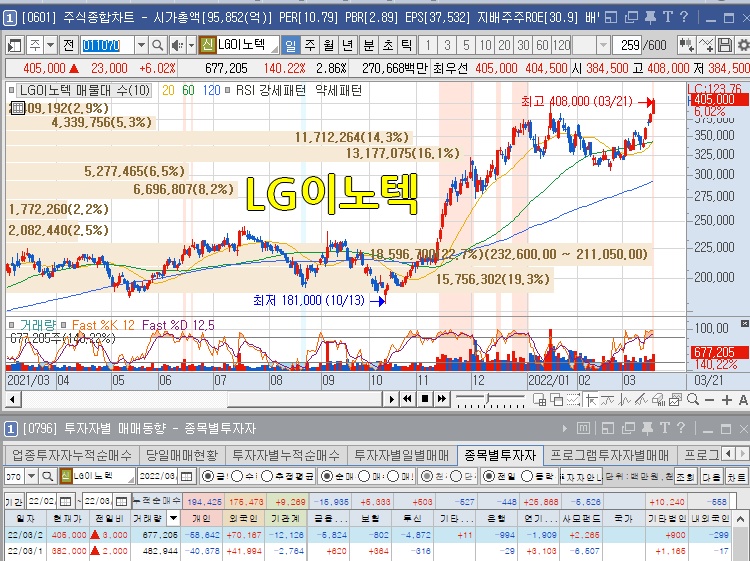Click the 조회 query button
The width and height of the screenshot is (750, 561).
pos(685,477)
